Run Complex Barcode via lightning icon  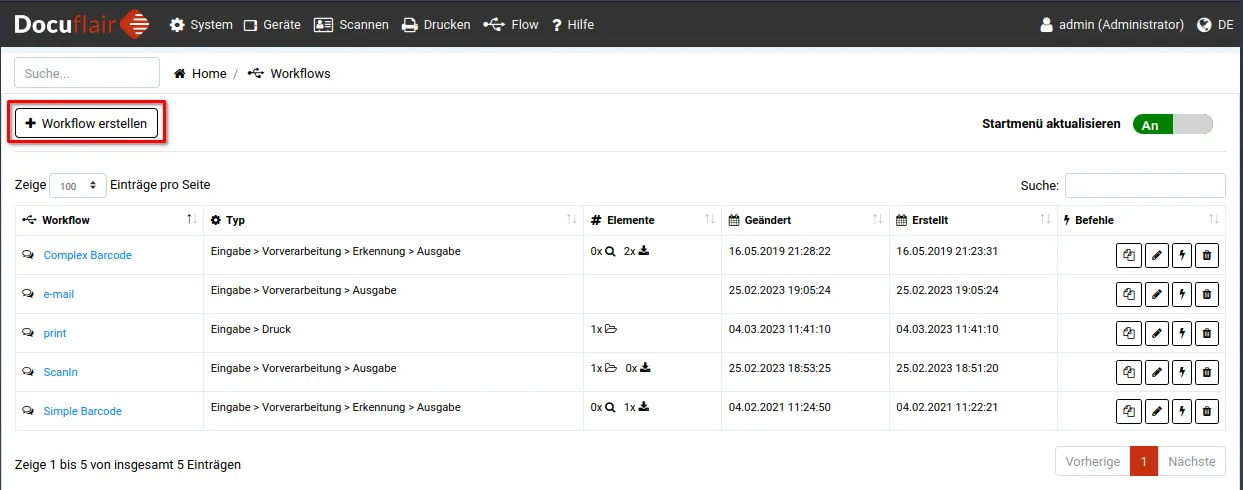(1181, 256)
